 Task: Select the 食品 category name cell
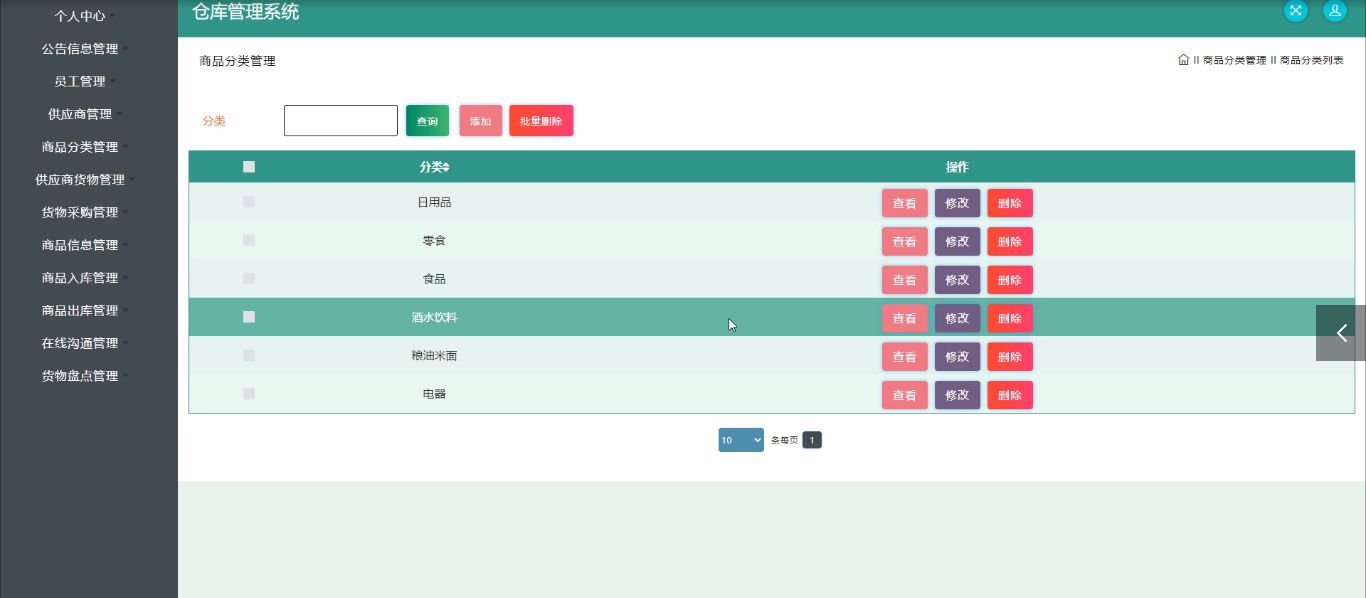[434, 279]
